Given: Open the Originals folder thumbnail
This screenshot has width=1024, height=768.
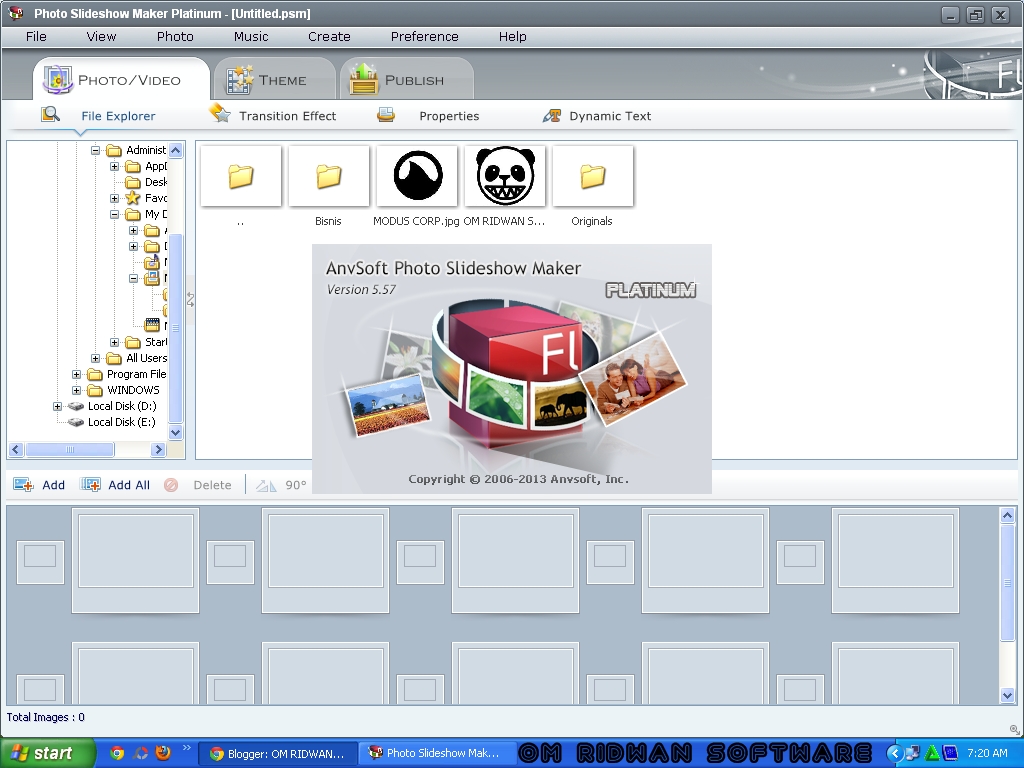Looking at the screenshot, I should click(593, 176).
